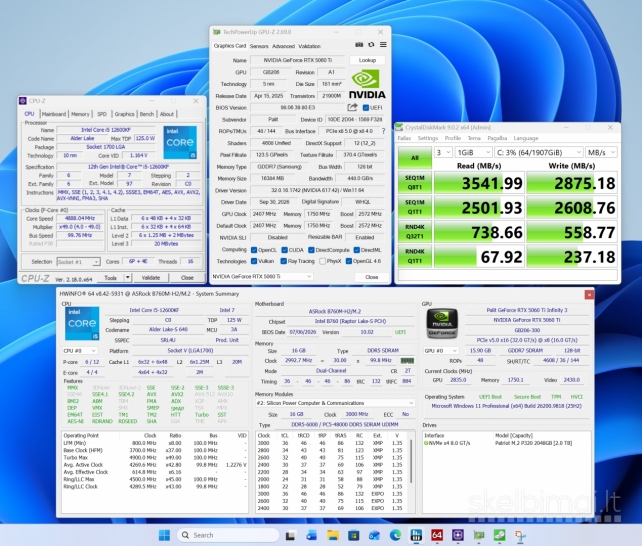Switch to the Memory tab in CPU-Z
This screenshot has height=546, width=642.
click(80, 114)
